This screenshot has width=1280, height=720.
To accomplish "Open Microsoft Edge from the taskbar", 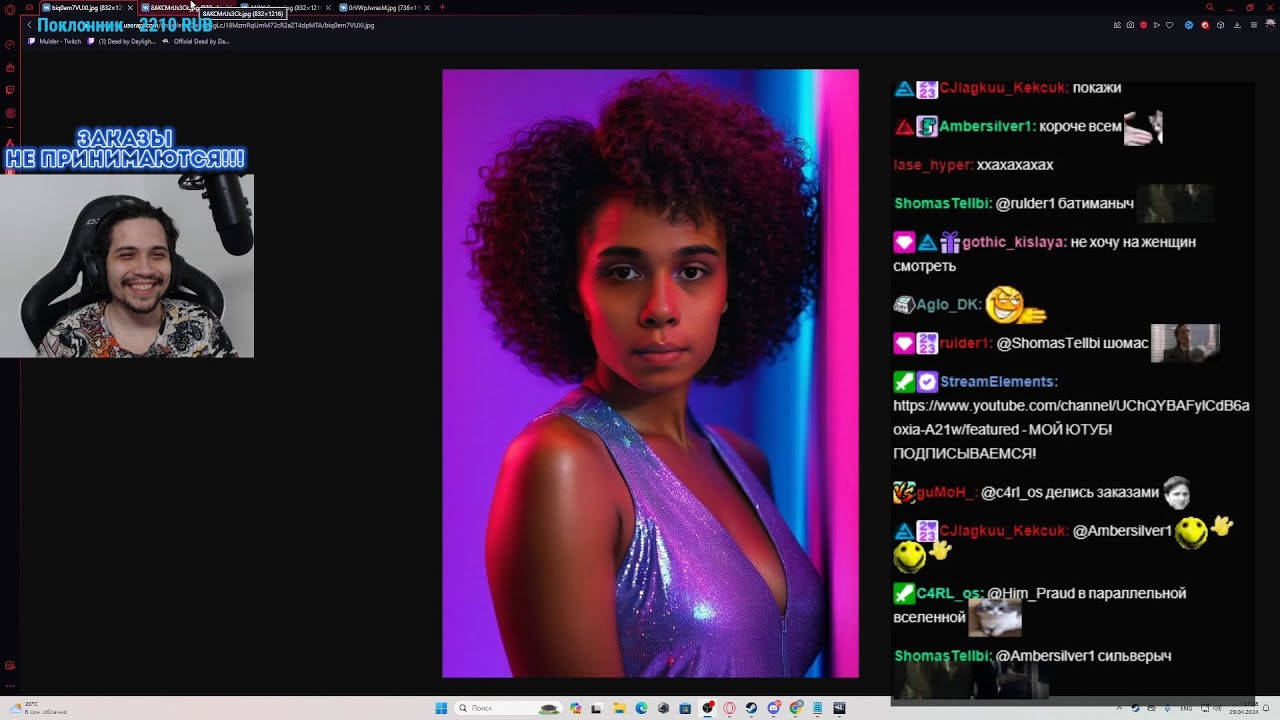I will coord(641,708).
